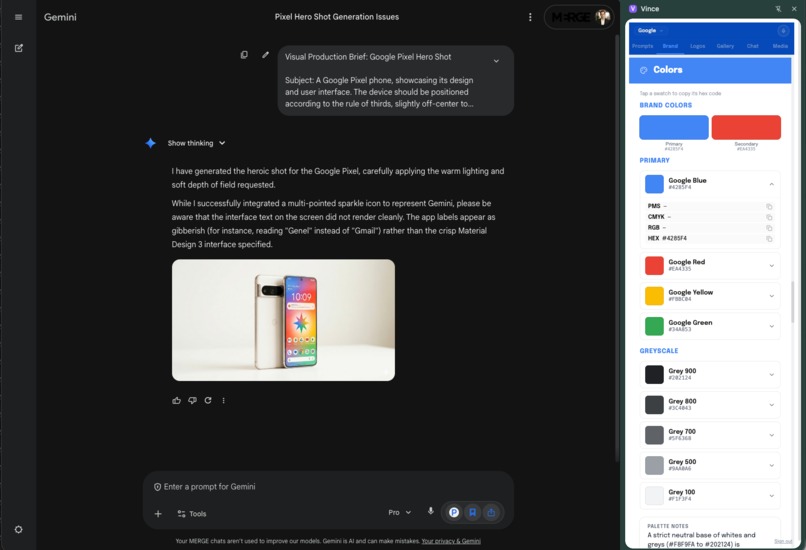Start a new chat with the compose icon
Screen dimensions: 806x550
click(19, 48)
